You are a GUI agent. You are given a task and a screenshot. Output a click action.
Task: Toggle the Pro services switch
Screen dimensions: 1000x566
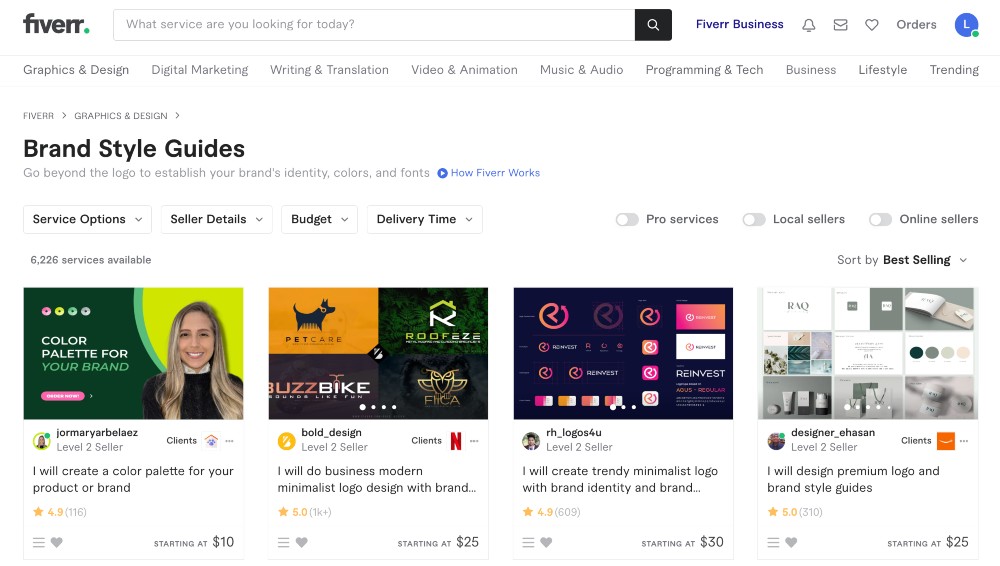(627, 220)
